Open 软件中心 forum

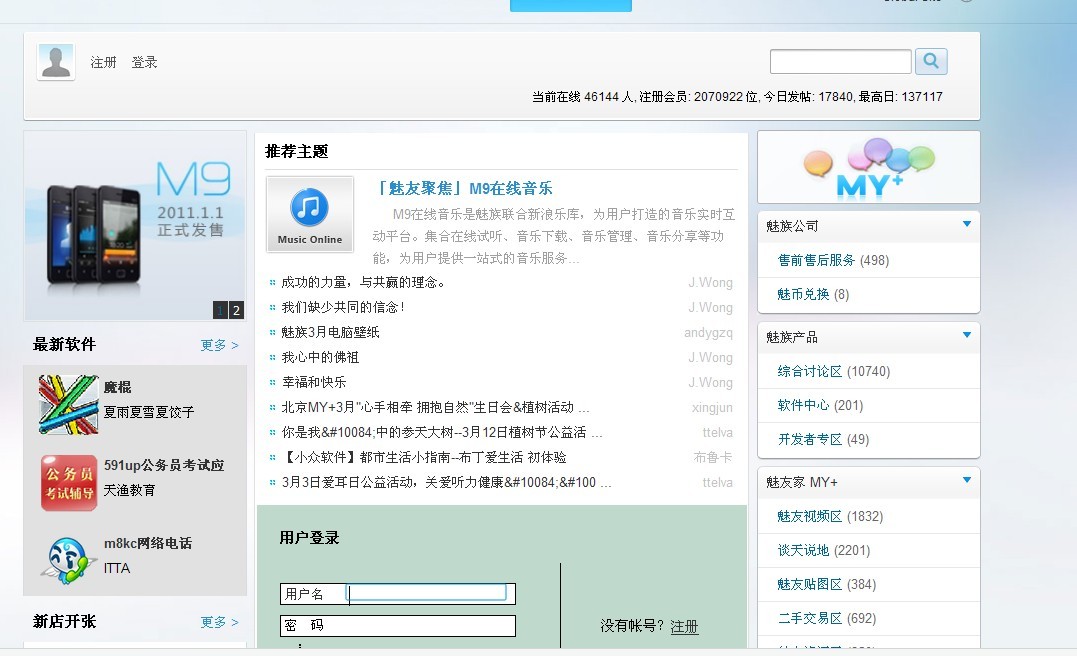click(x=803, y=405)
